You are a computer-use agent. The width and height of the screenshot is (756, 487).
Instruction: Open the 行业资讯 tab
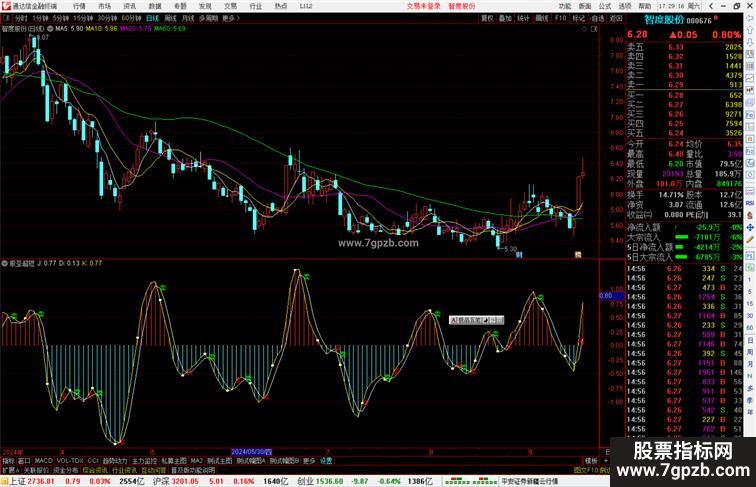click(124, 470)
